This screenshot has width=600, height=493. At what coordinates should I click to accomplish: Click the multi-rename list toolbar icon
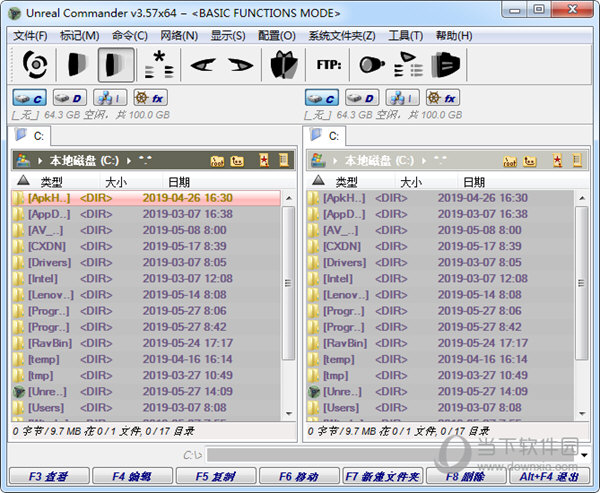[x=408, y=64]
